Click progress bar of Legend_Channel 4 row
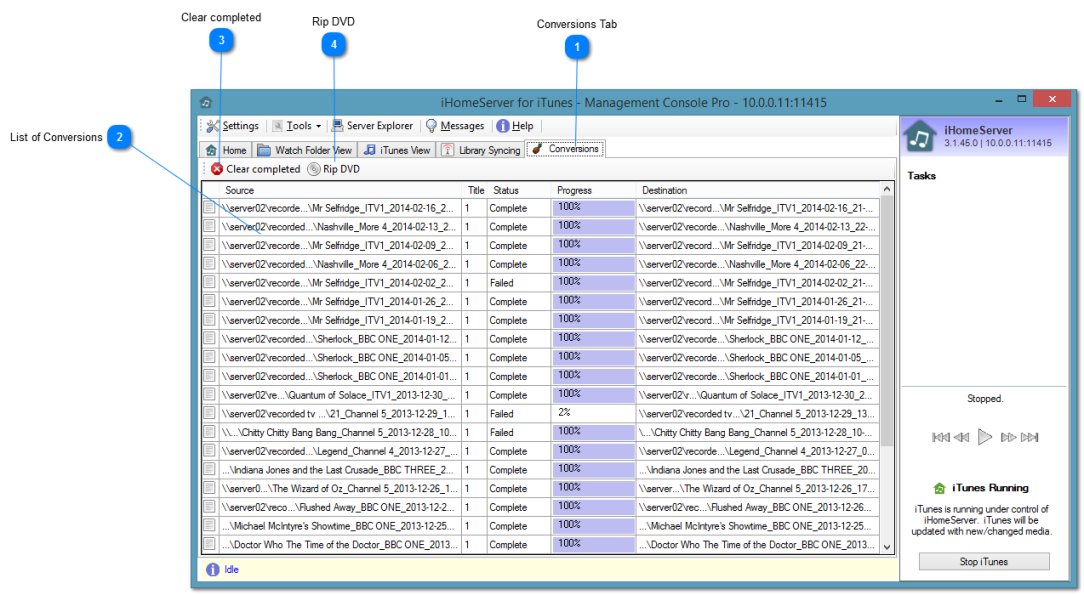 [593, 450]
